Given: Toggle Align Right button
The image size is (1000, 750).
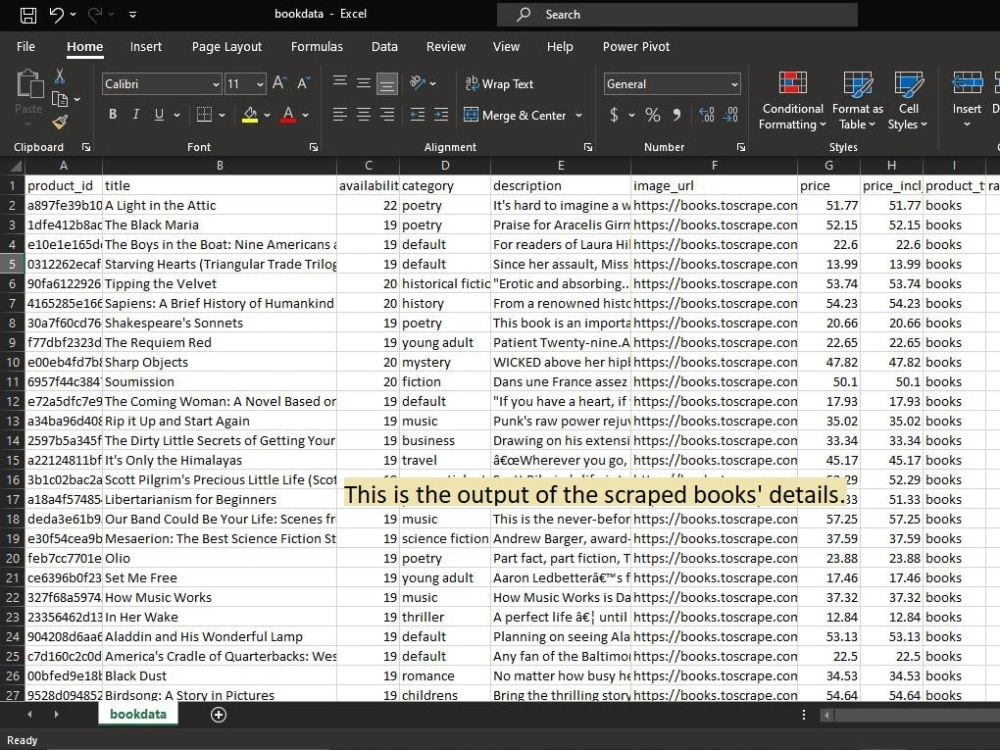Looking at the screenshot, I should [x=386, y=115].
